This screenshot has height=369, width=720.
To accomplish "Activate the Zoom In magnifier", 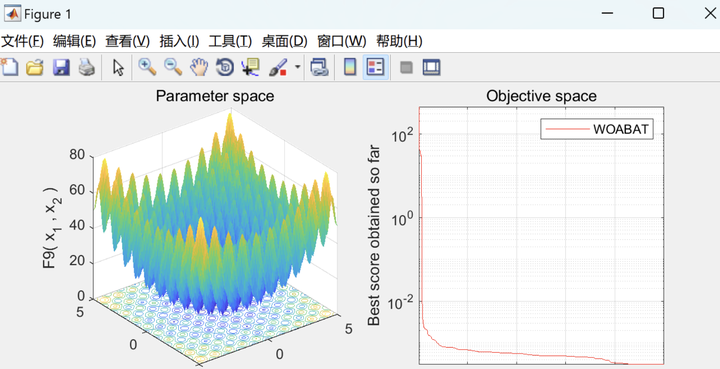I will pos(147,67).
